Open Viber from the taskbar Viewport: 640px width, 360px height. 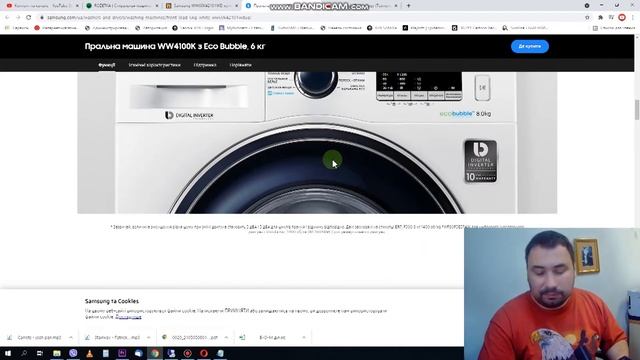73,353
